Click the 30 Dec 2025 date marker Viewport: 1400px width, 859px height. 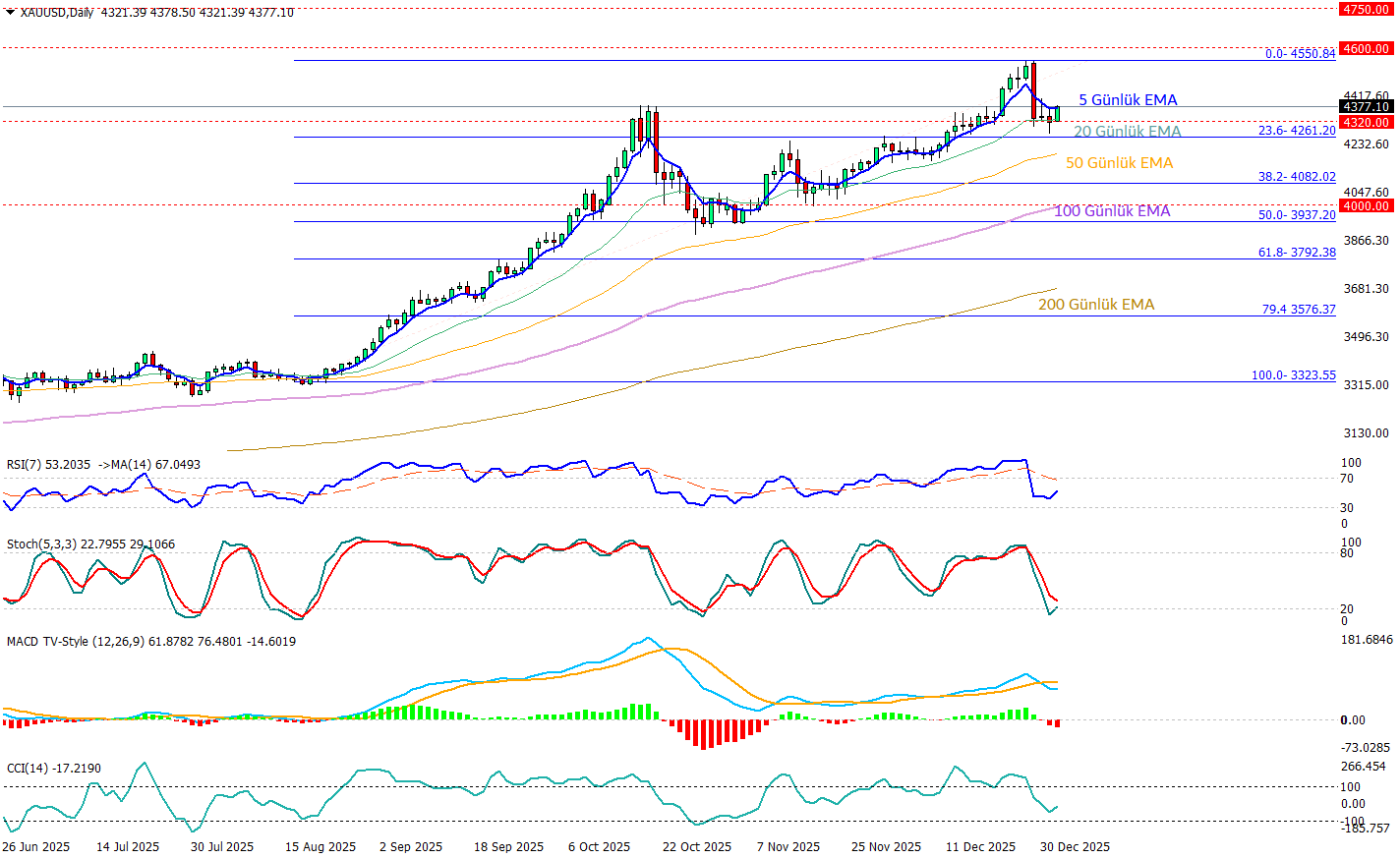(x=1075, y=847)
